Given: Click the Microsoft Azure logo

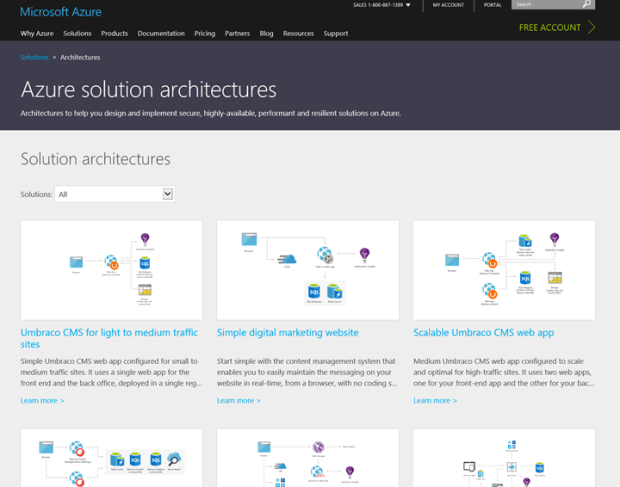Looking at the screenshot, I should pos(60,12).
